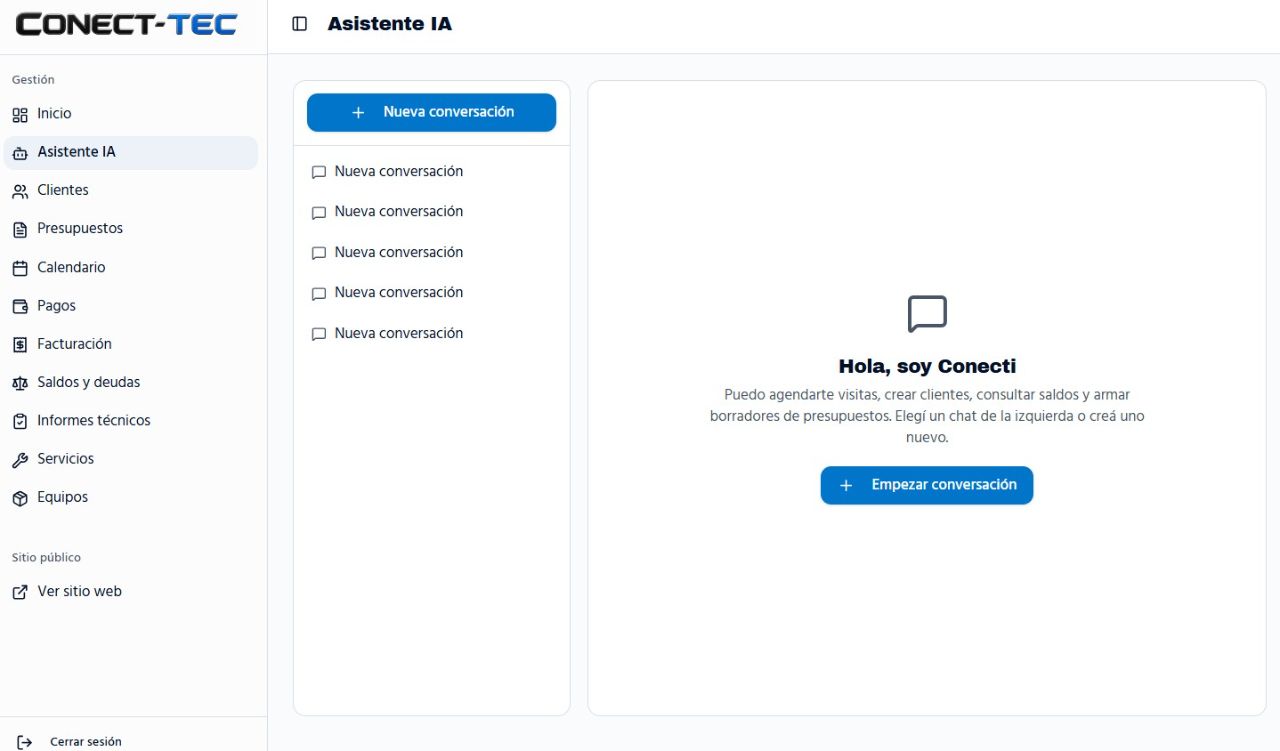This screenshot has width=1280, height=751.
Task: Open the Presupuestos section
Action: pyautogui.click(x=131, y=229)
